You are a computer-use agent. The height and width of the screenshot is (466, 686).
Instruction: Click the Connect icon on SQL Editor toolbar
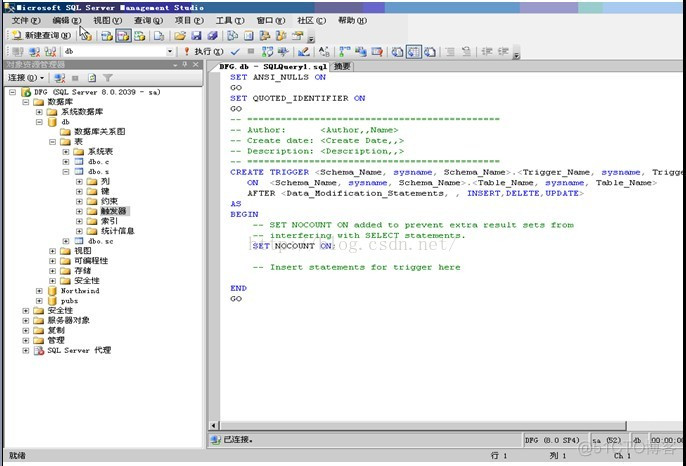pyautogui.click(x=18, y=52)
